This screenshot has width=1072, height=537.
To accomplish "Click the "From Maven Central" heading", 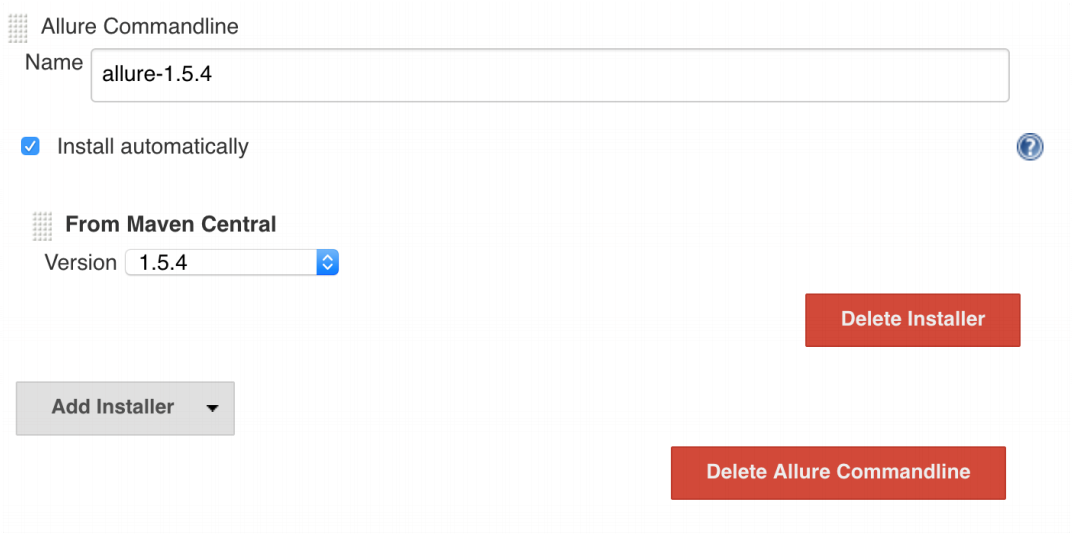I will [x=171, y=225].
